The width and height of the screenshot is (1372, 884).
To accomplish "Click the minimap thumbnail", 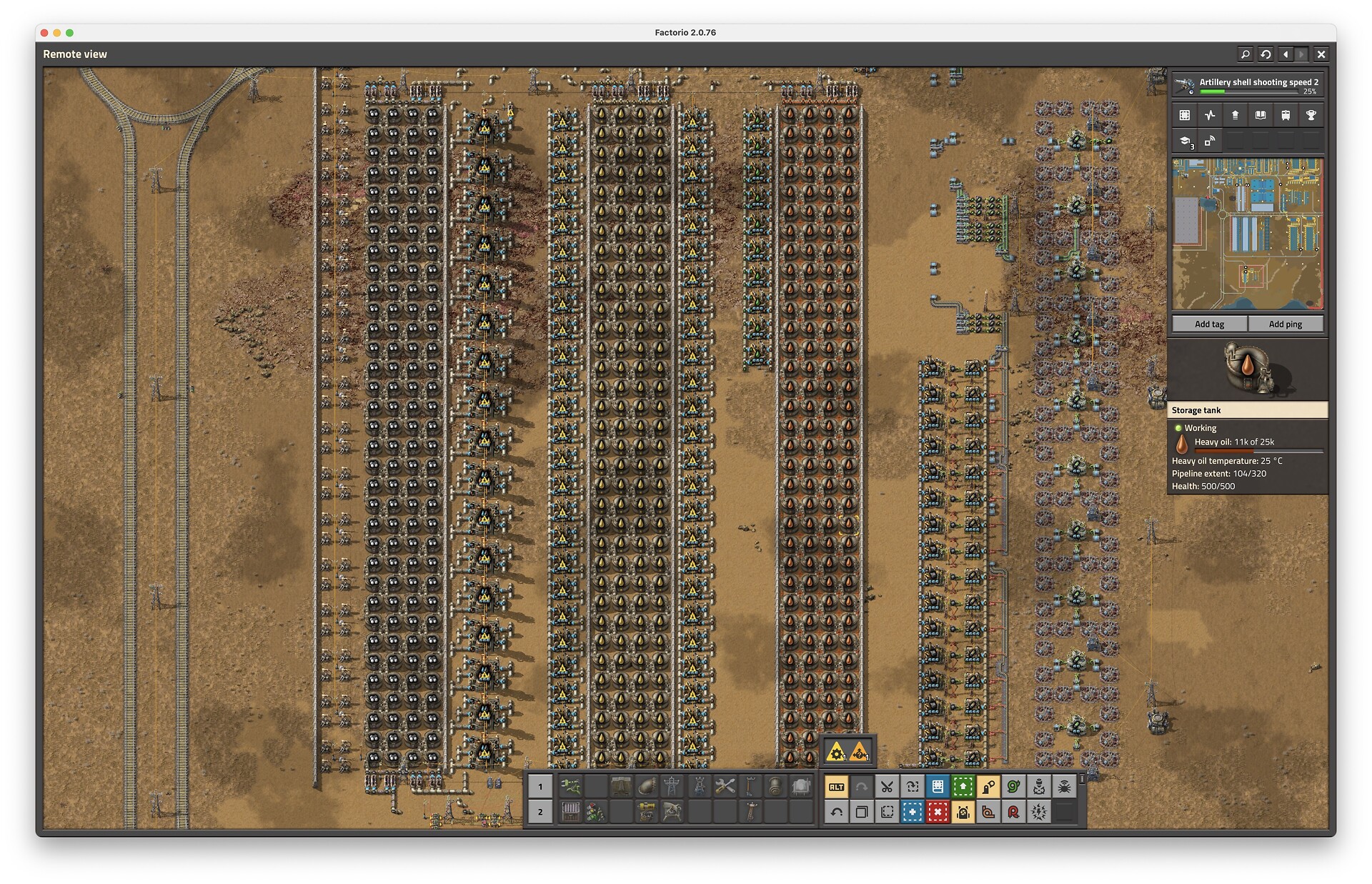I will [1248, 234].
